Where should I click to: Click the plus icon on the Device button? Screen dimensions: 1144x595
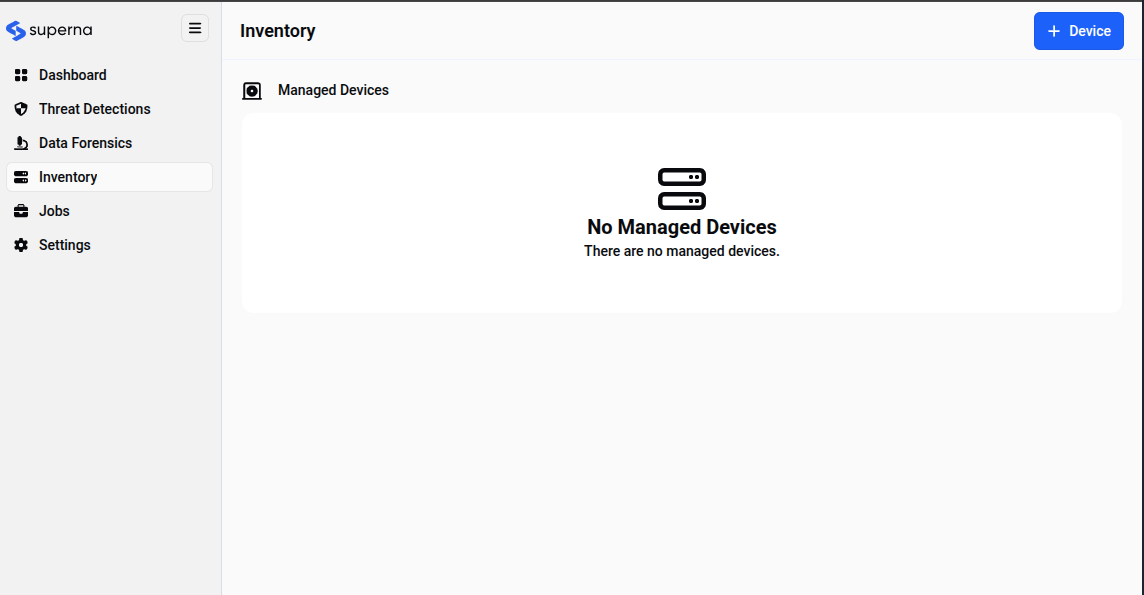point(1053,31)
